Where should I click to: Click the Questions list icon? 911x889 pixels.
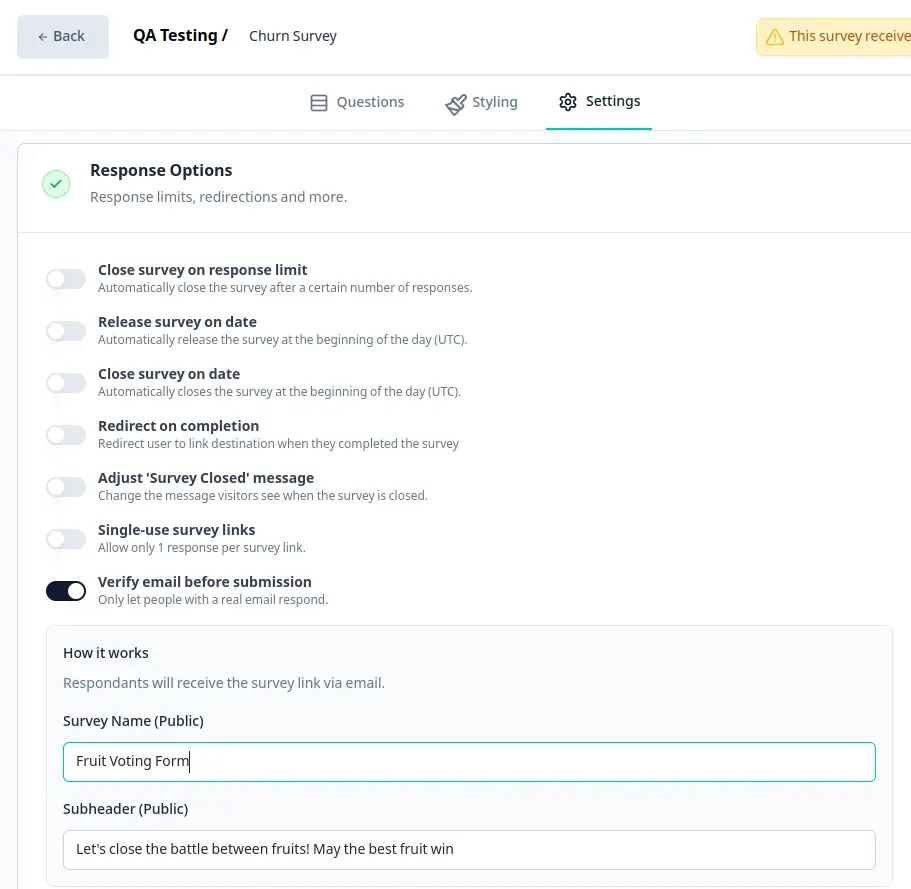click(319, 103)
